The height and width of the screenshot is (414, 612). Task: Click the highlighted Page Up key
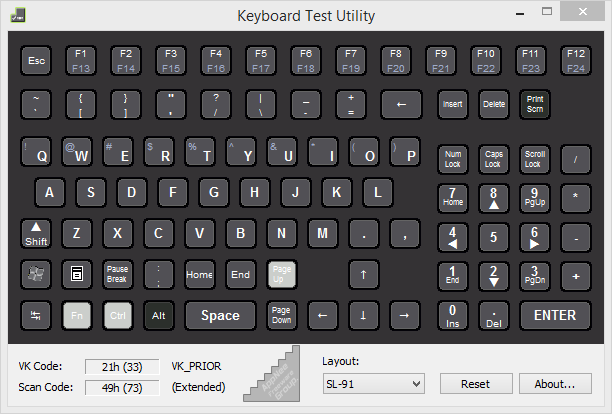click(281, 274)
